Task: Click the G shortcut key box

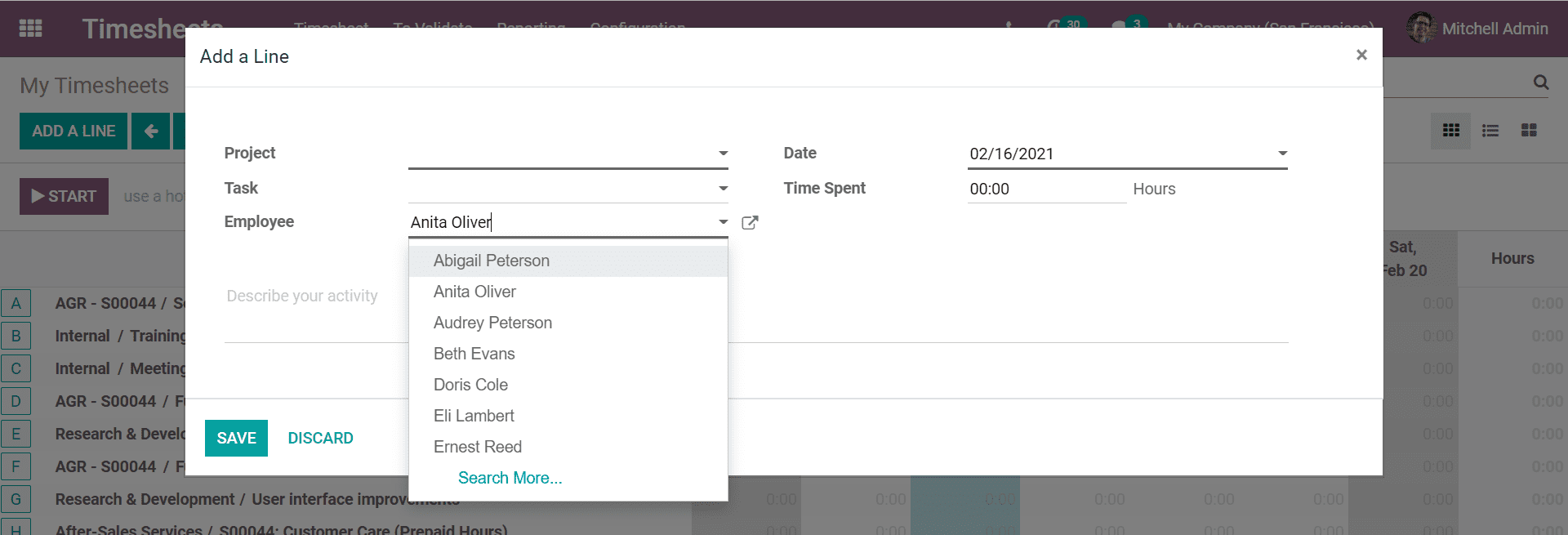Action: coord(16,499)
